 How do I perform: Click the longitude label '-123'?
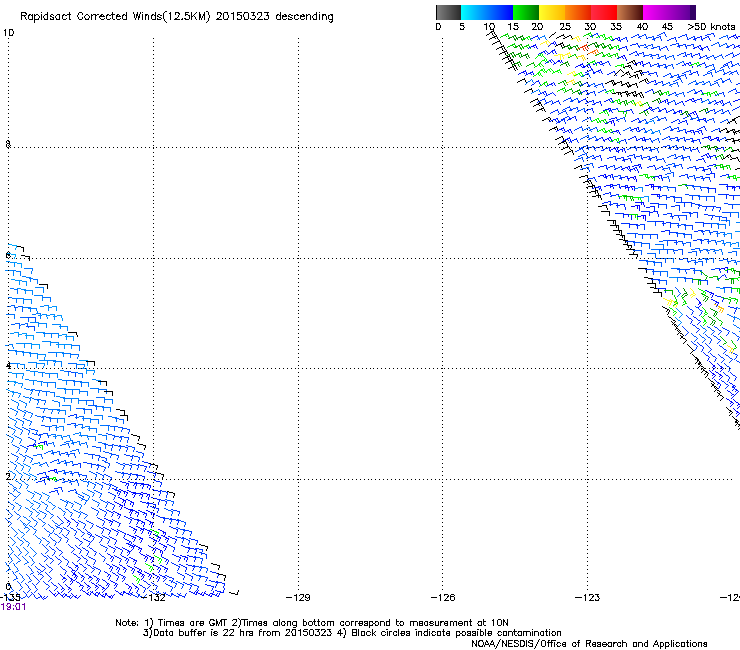click(x=588, y=598)
